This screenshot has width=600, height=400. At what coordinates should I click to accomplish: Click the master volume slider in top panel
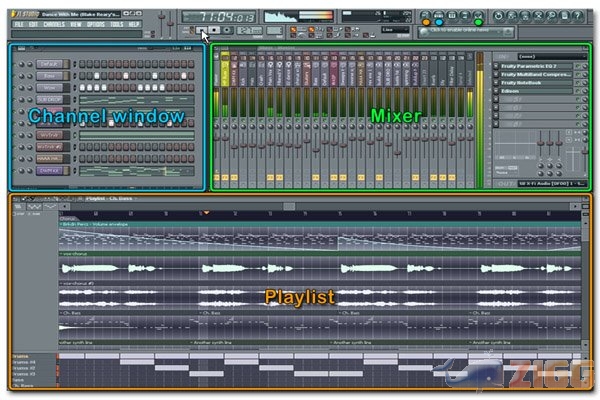pos(161,23)
